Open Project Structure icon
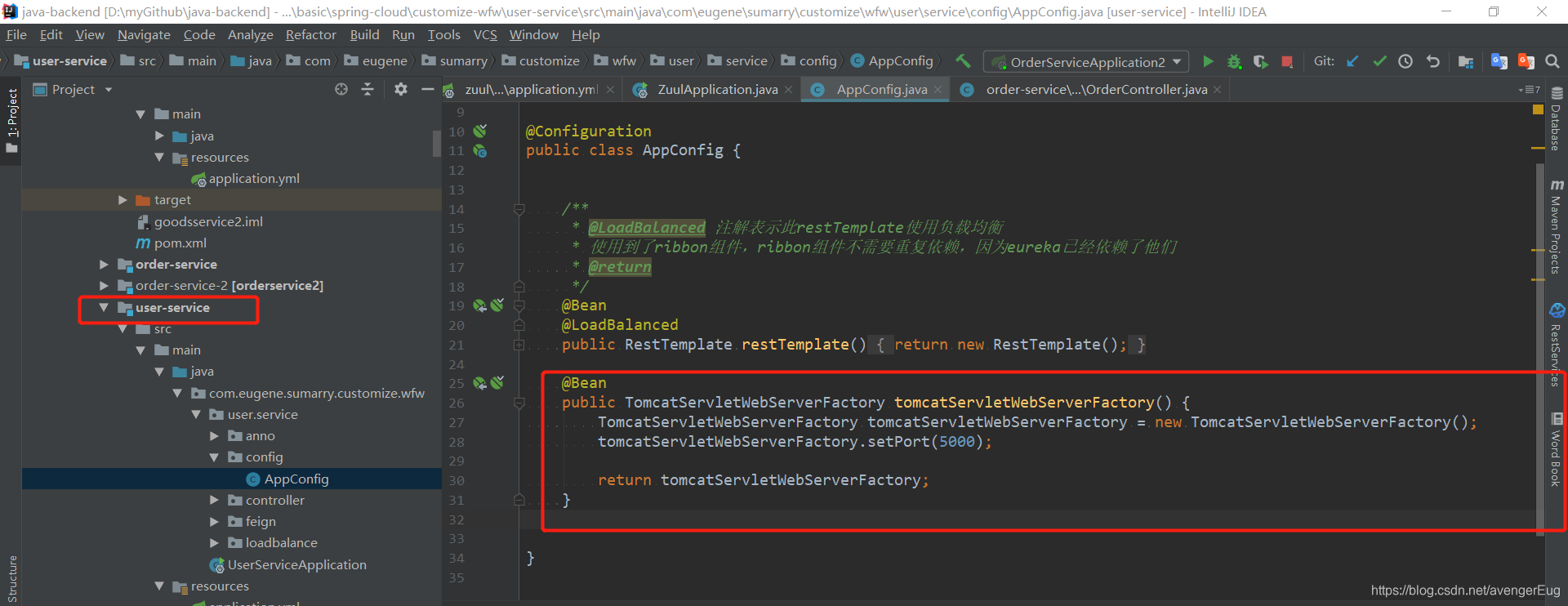 1466,61
